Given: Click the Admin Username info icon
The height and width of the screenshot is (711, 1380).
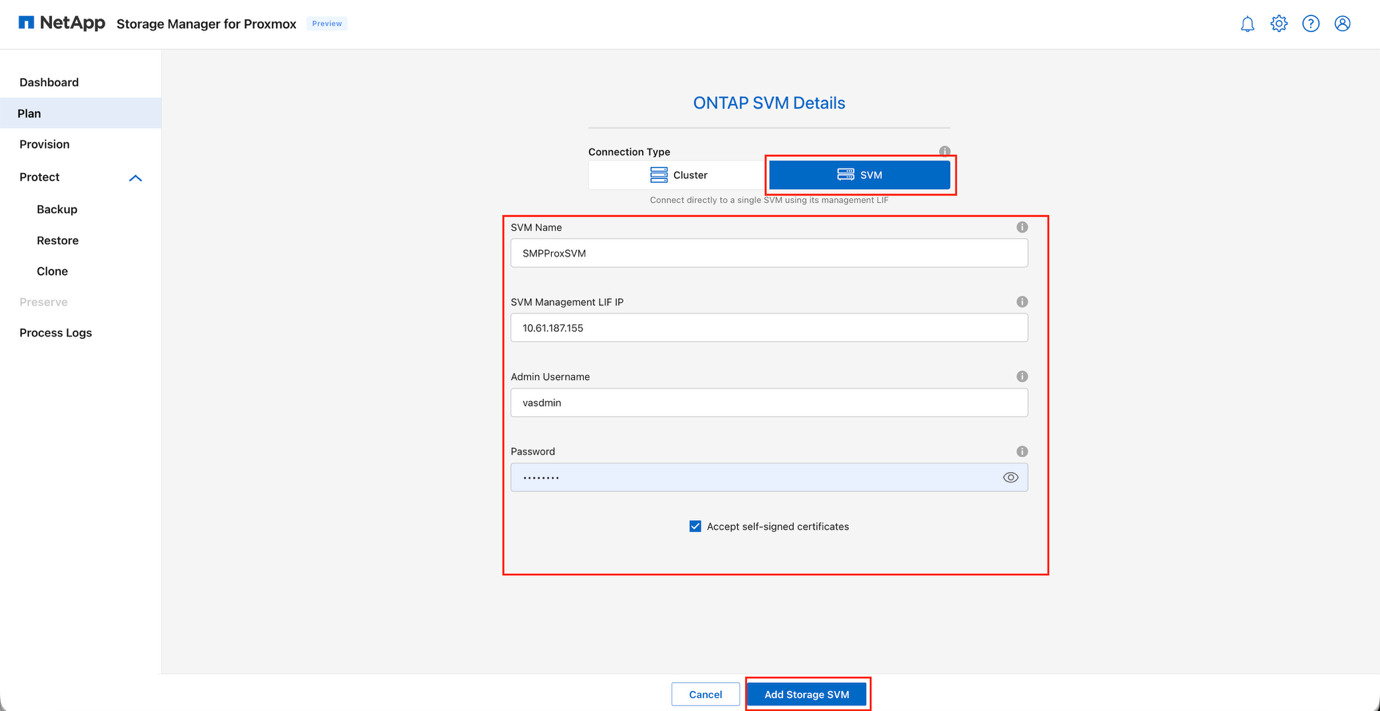Looking at the screenshot, I should pos(1022,376).
